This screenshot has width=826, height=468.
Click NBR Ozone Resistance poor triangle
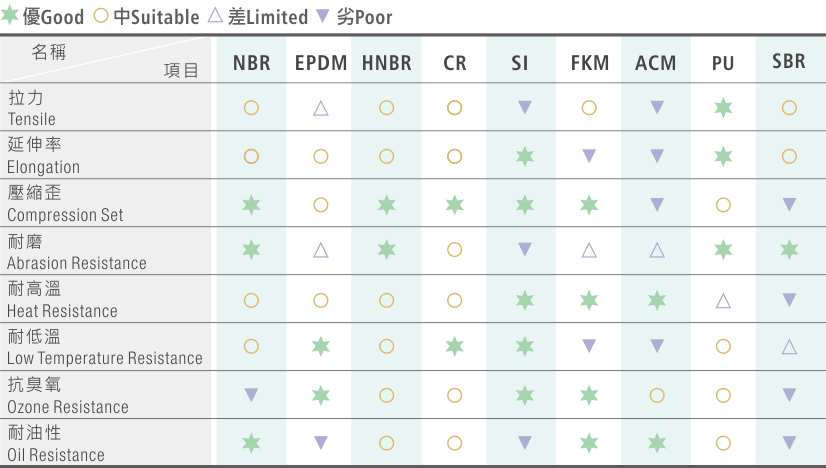click(251, 395)
